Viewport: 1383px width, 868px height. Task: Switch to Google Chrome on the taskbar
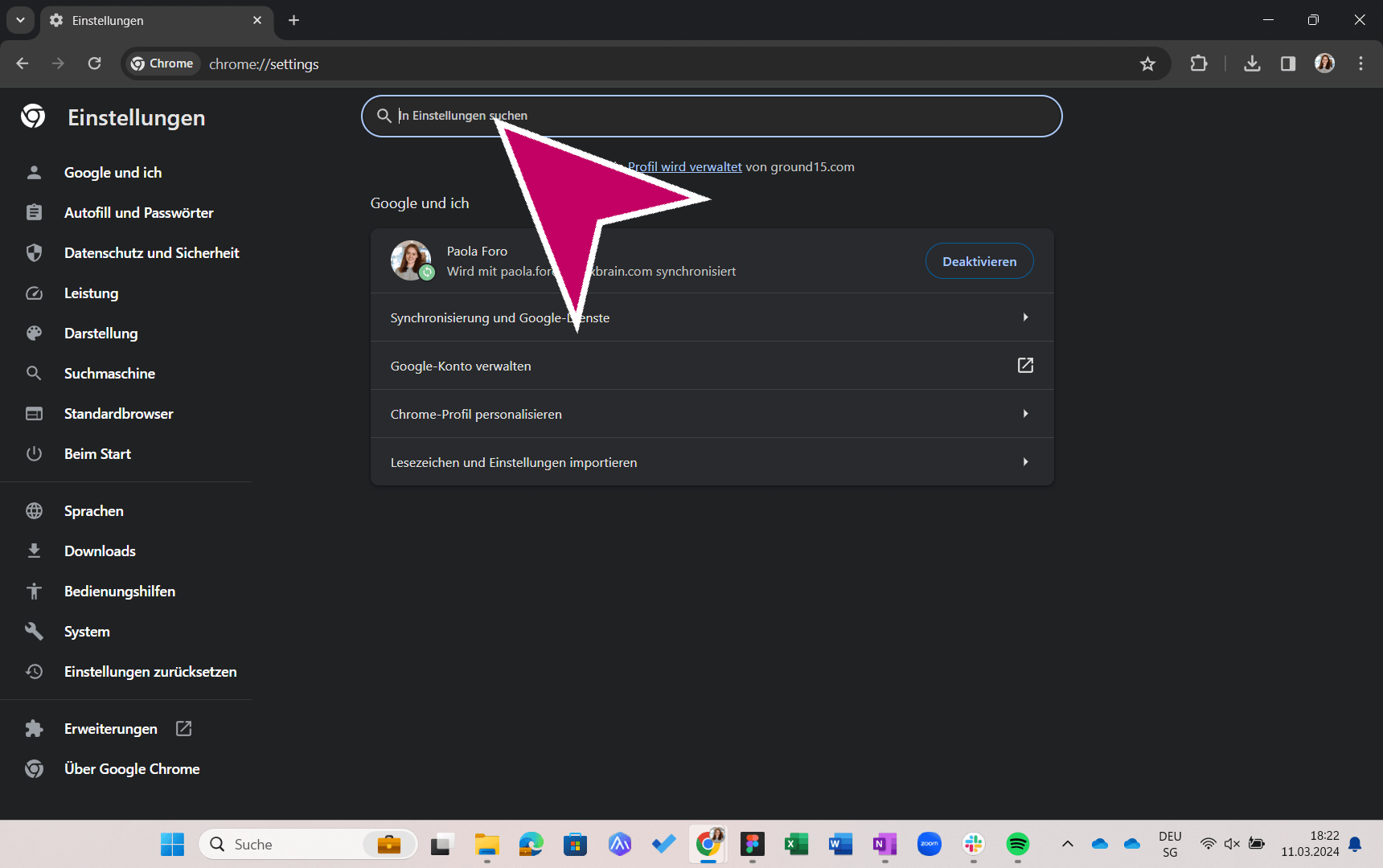pyautogui.click(x=708, y=844)
